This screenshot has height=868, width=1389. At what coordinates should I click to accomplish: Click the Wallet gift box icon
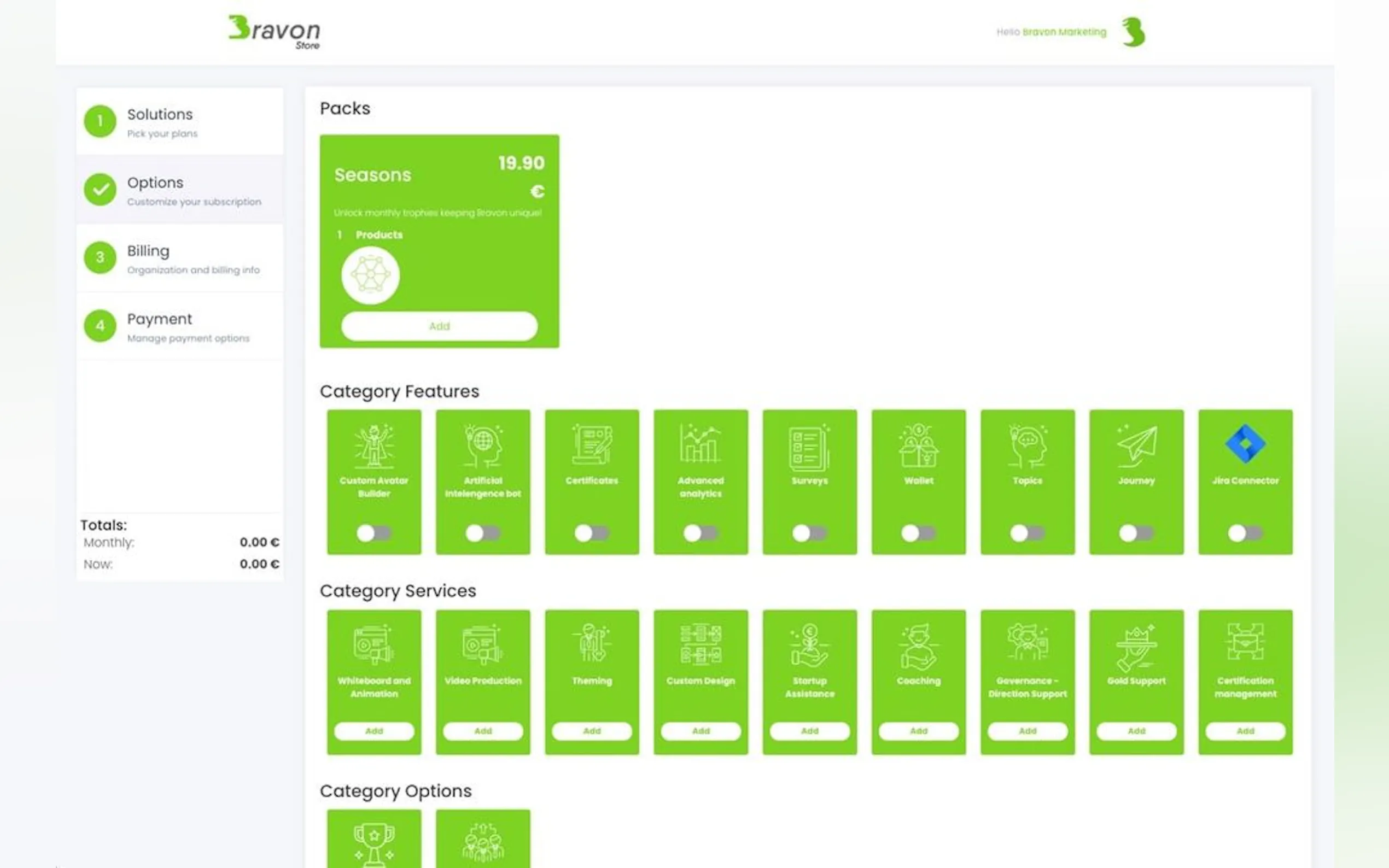tap(918, 446)
